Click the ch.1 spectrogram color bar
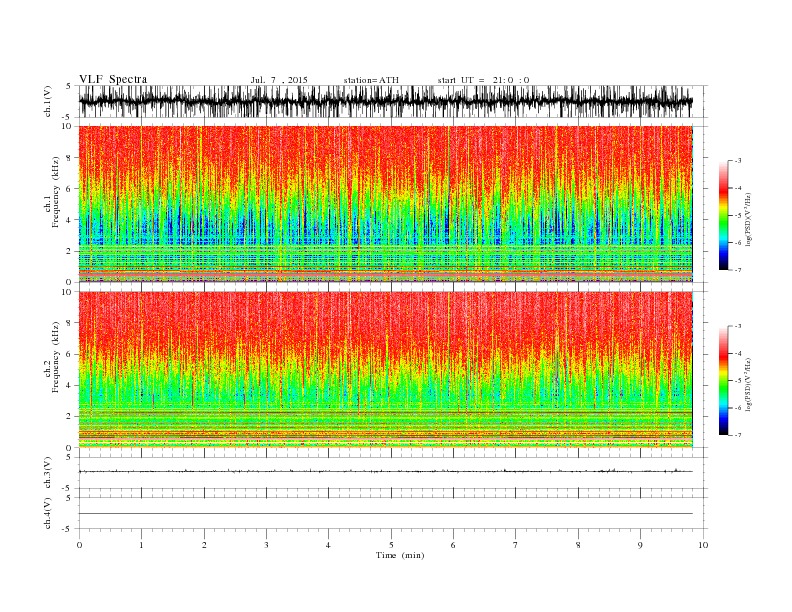This screenshot has height=612, width=792. tap(723, 216)
